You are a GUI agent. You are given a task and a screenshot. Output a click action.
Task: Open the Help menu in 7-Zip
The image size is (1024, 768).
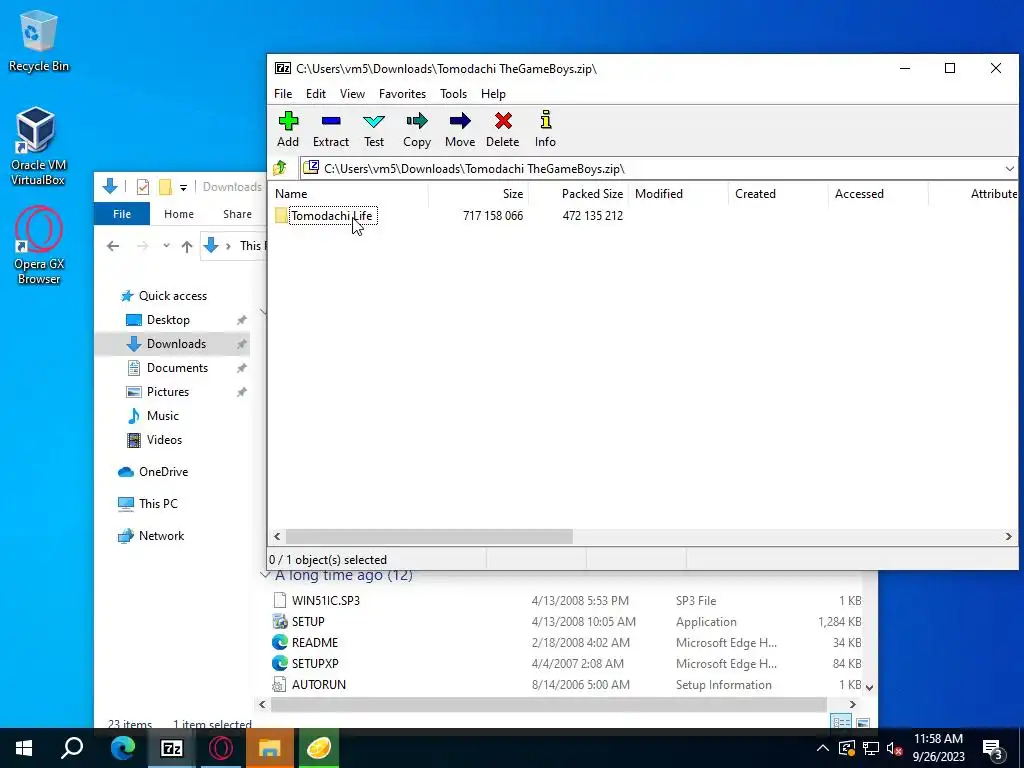click(493, 94)
